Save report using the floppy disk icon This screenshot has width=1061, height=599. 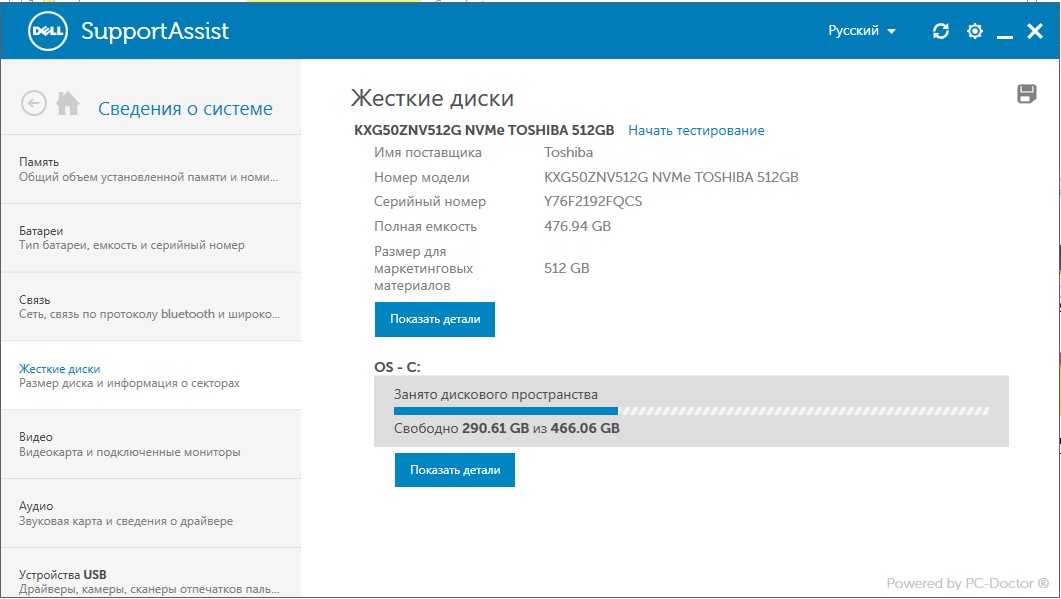pyautogui.click(x=1026, y=93)
